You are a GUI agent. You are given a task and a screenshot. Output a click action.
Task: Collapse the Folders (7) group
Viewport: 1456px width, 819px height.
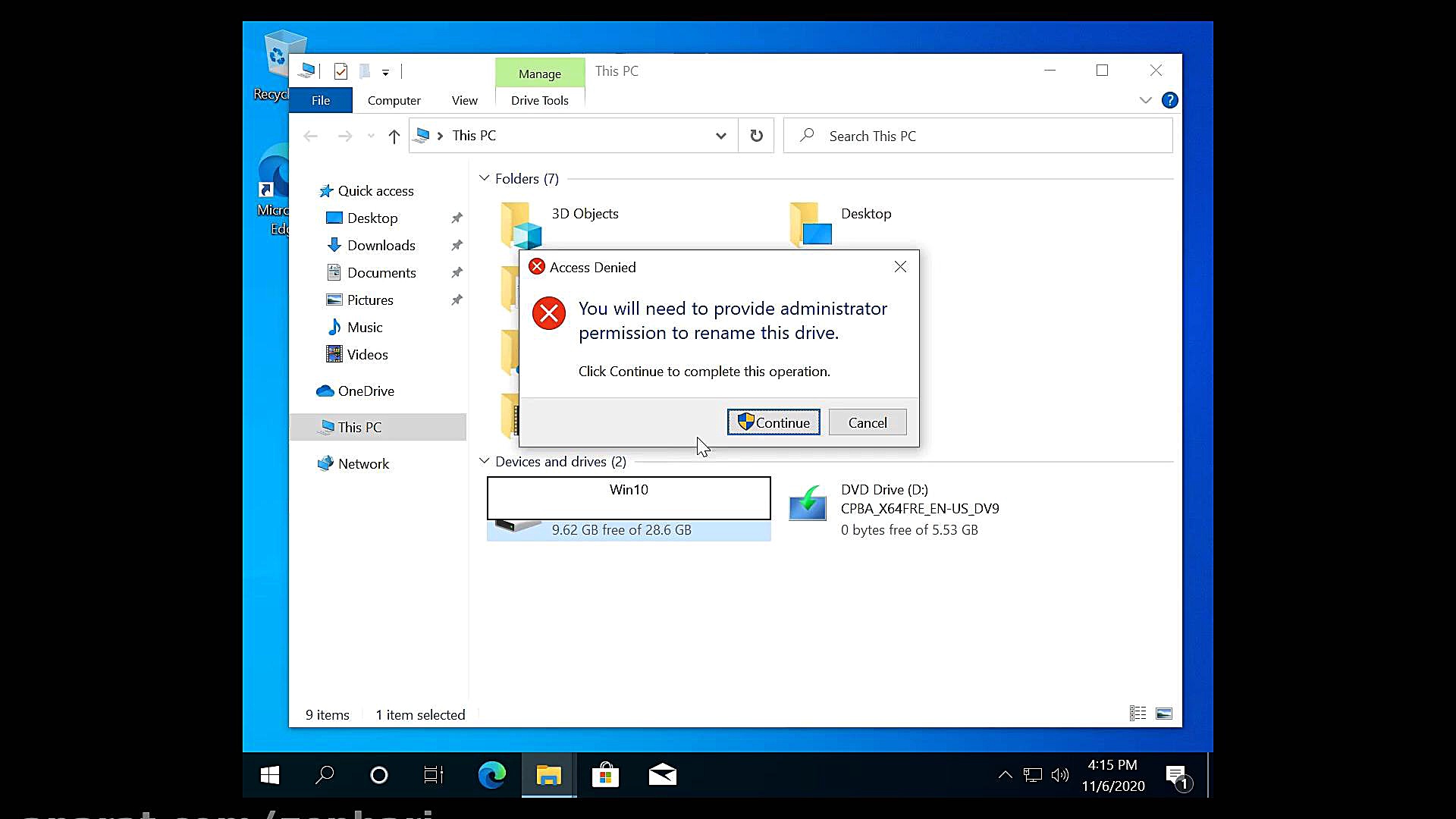tap(485, 178)
